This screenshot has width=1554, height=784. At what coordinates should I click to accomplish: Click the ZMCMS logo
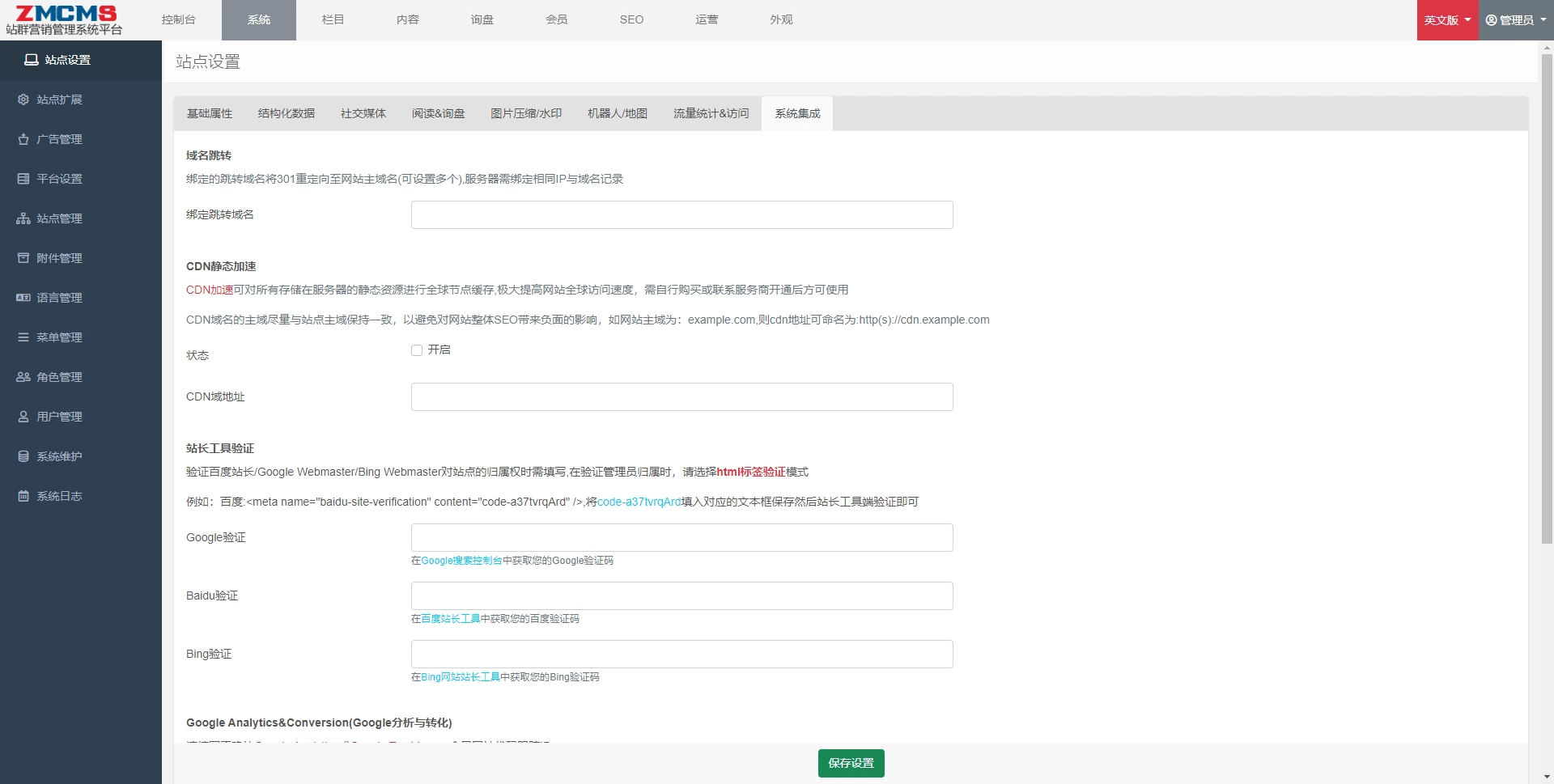[65, 19]
